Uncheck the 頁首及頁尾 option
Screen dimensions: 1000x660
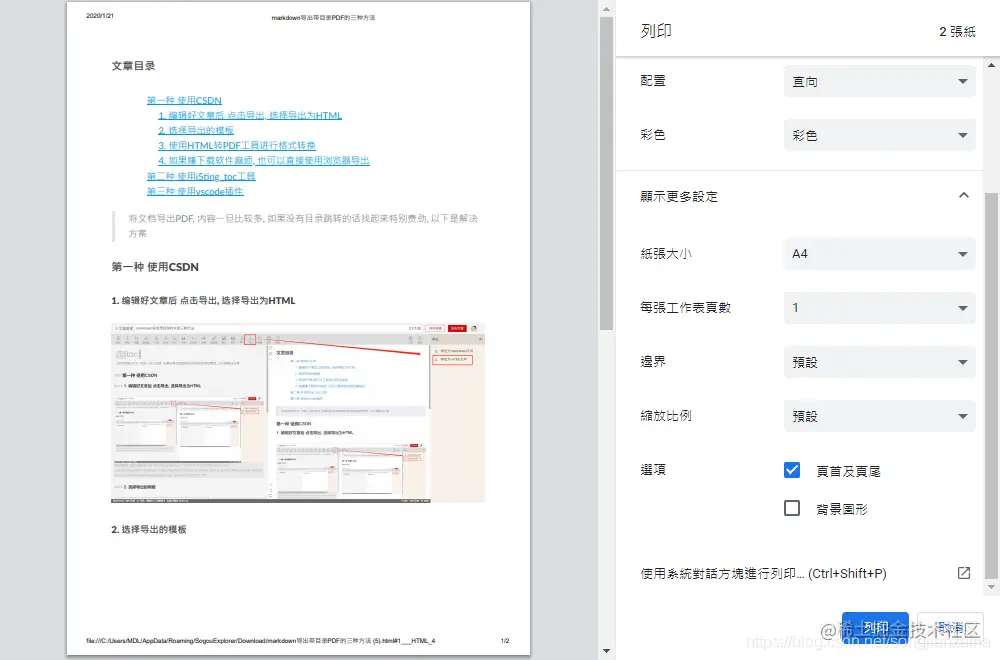pos(792,469)
